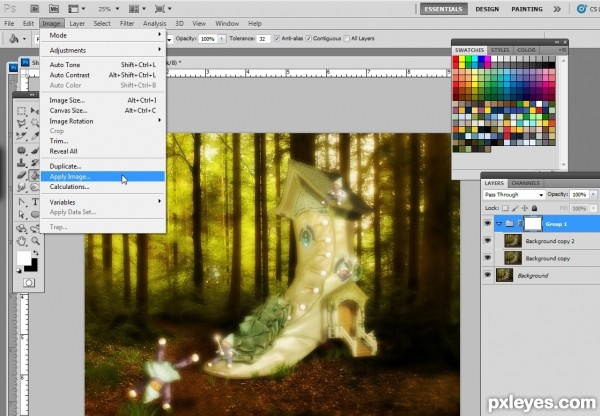Screen dimensions: 600x416
Task: Select the Clone Stamp tool
Action: click(21, 163)
